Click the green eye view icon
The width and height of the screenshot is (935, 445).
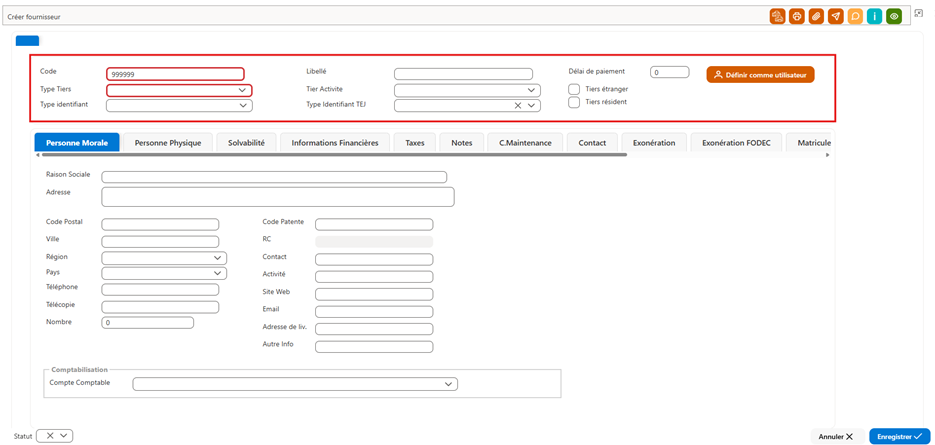click(x=893, y=16)
